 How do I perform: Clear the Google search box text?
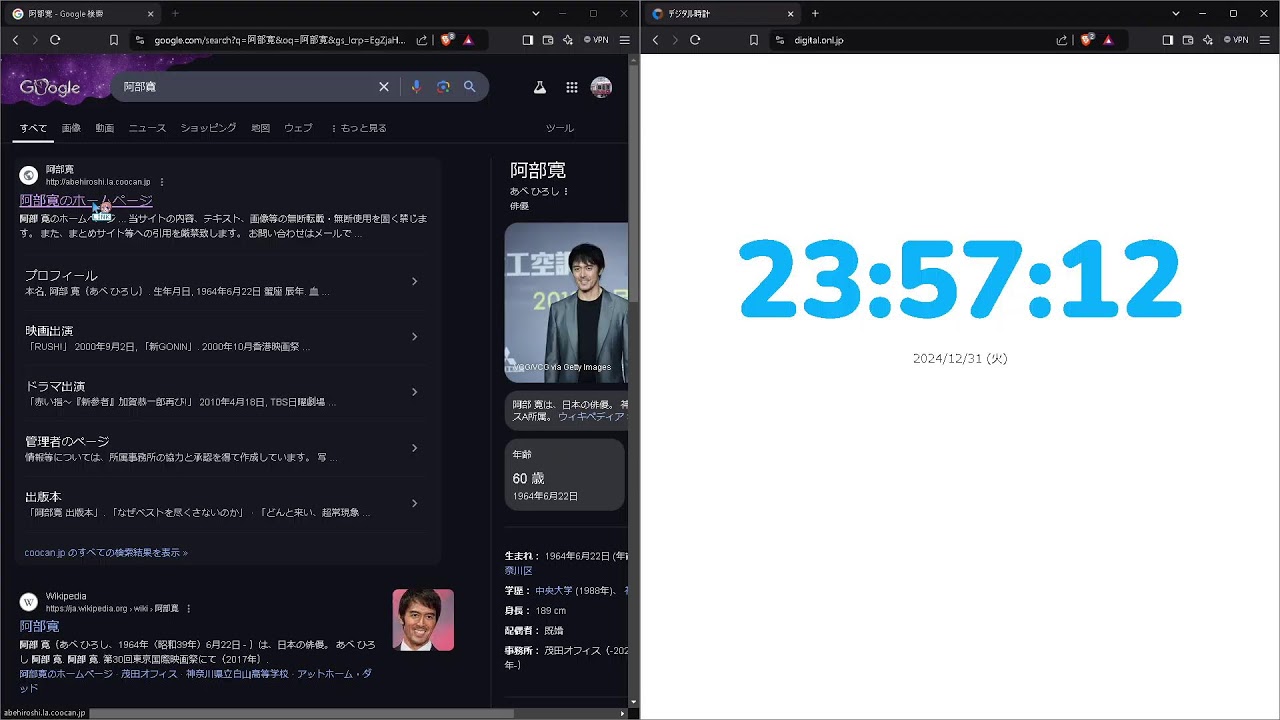point(383,87)
